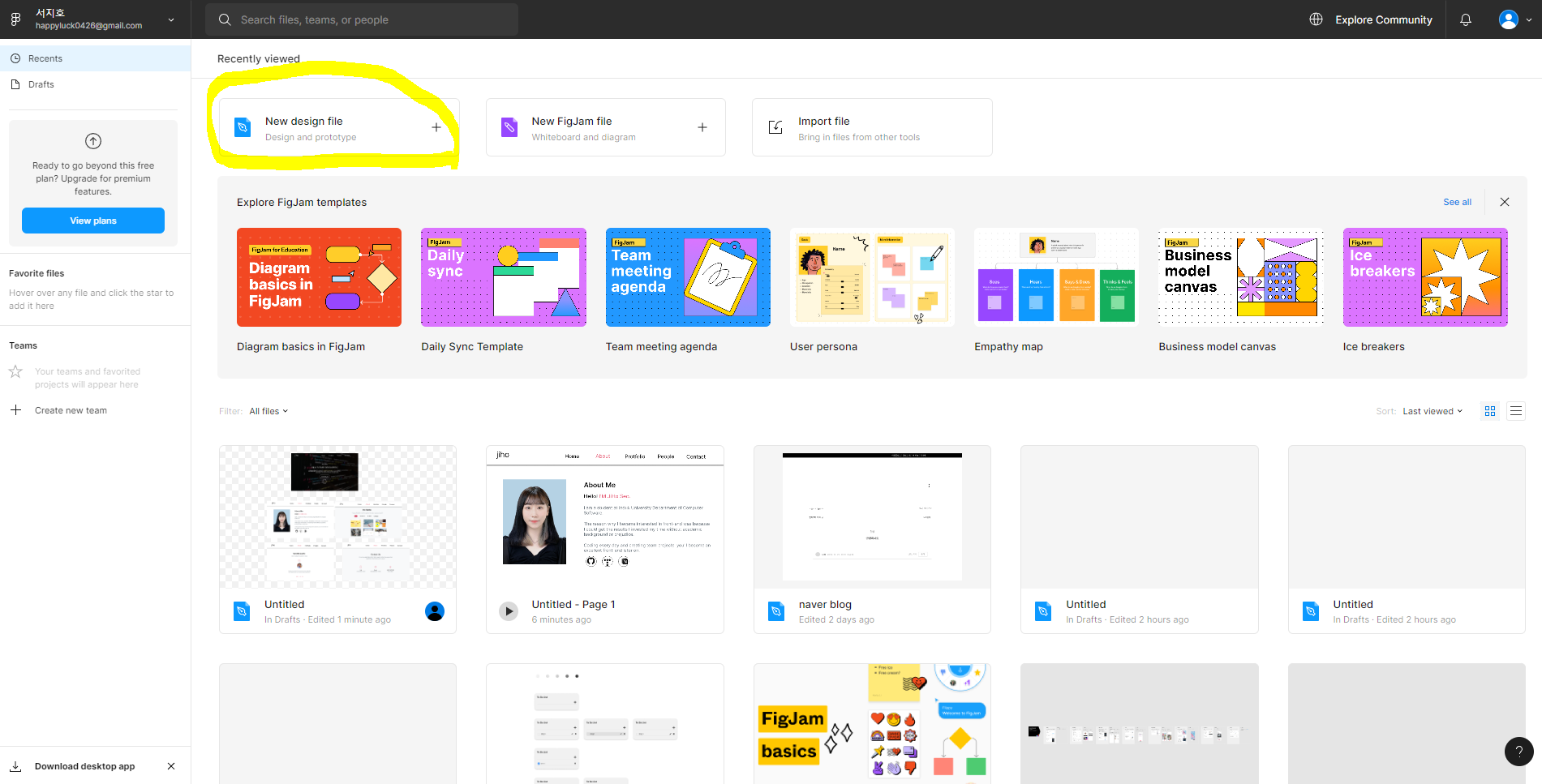The image size is (1542, 784).
Task: Open the notifications bell
Action: [x=1466, y=19]
